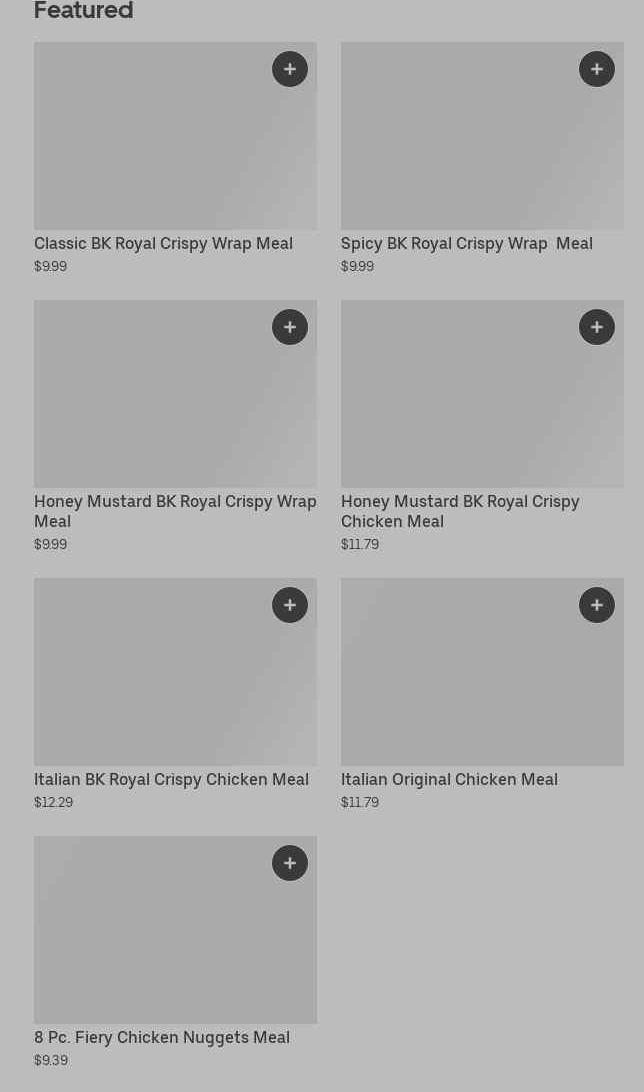Click Classic BK Royal Crispy Wrap Meal title
The width and height of the screenshot is (644, 1092).
(x=164, y=244)
